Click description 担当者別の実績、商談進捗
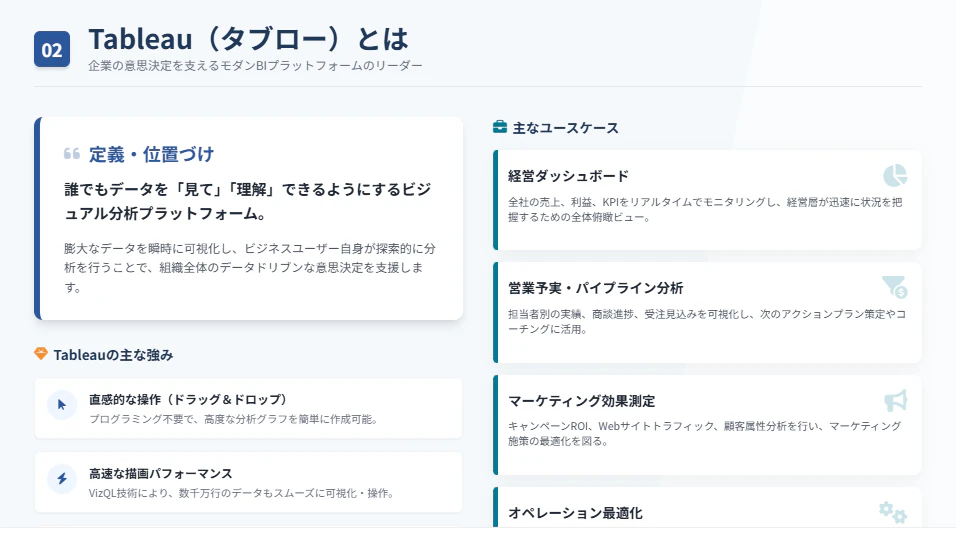This screenshot has height=535, width=956. point(707,321)
